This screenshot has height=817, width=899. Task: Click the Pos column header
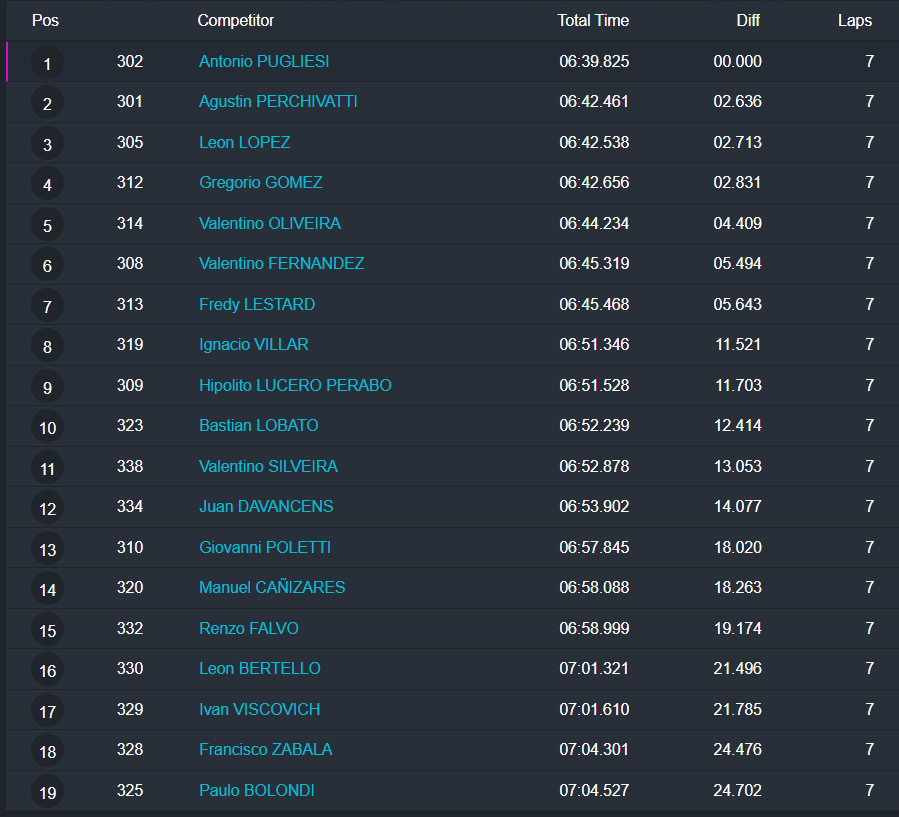click(45, 20)
